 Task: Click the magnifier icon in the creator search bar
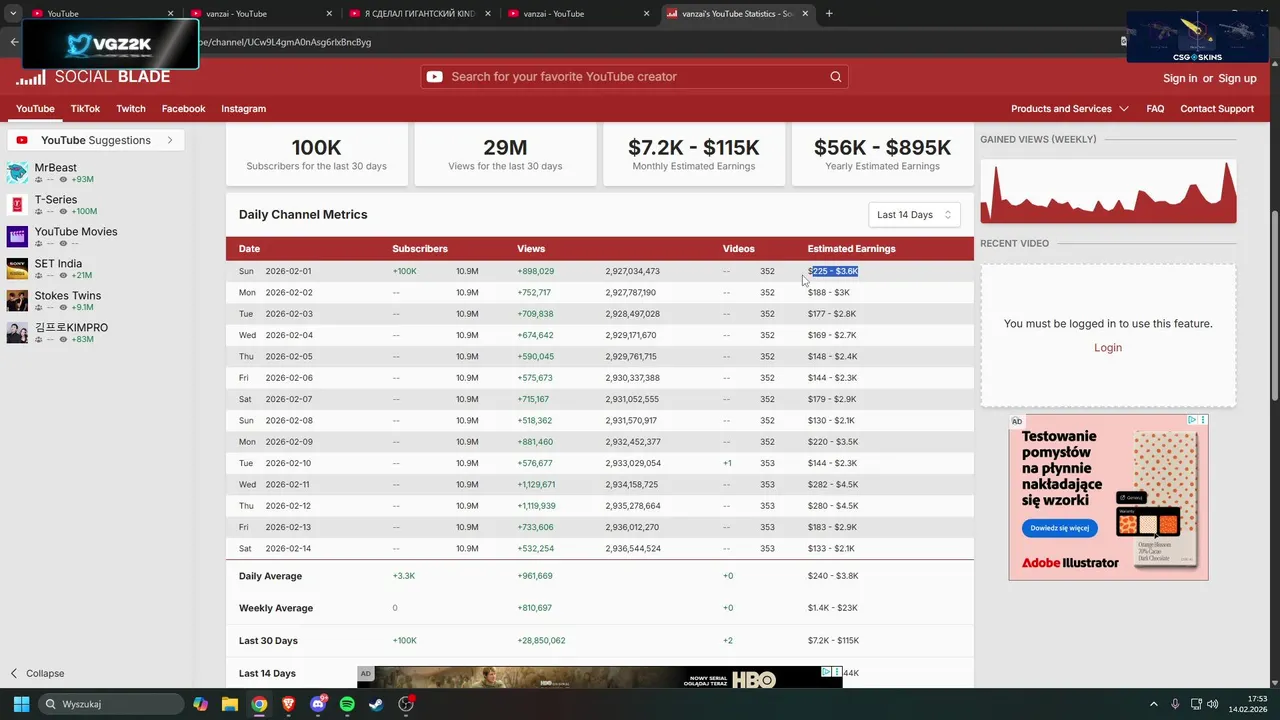pos(836,77)
